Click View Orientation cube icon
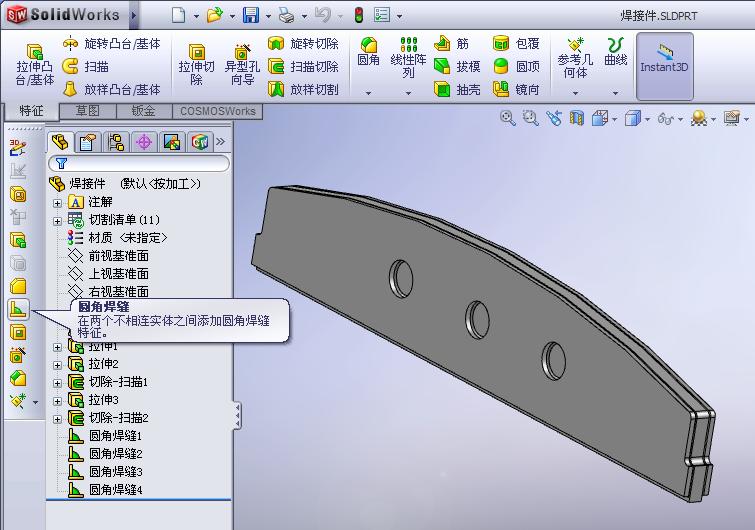 click(599, 117)
